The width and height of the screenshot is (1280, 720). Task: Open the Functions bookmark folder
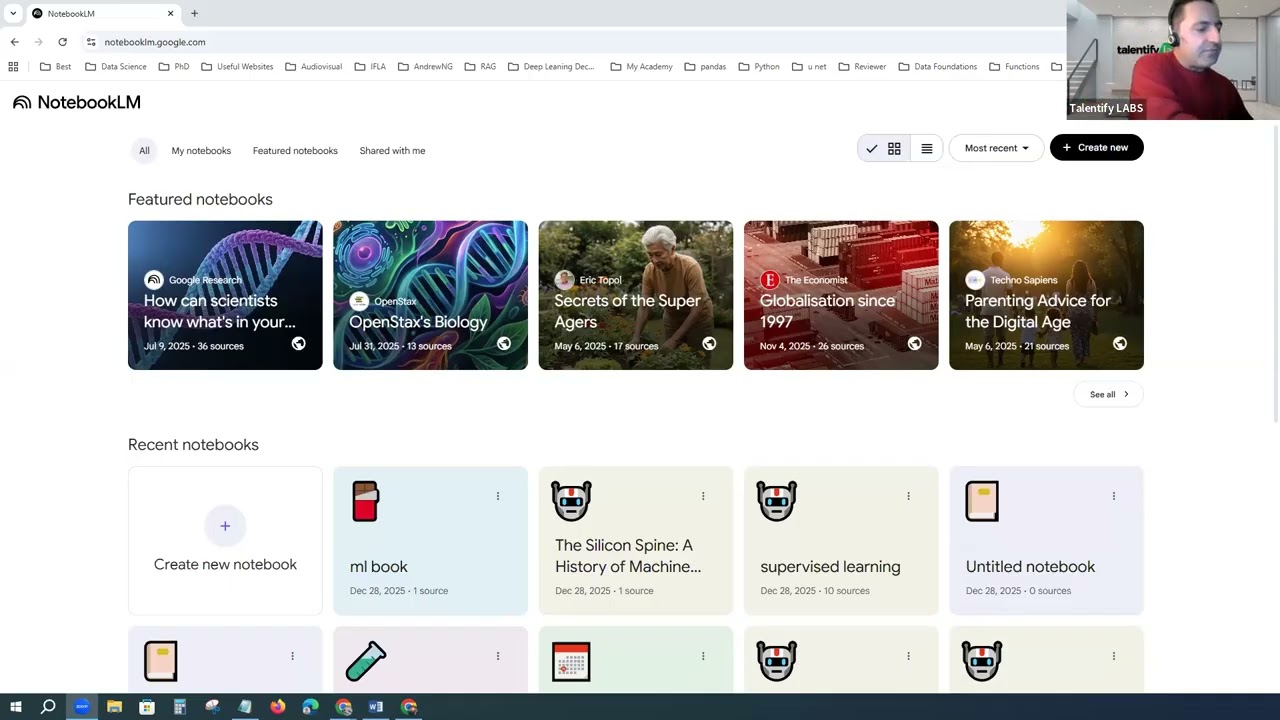tap(1014, 67)
